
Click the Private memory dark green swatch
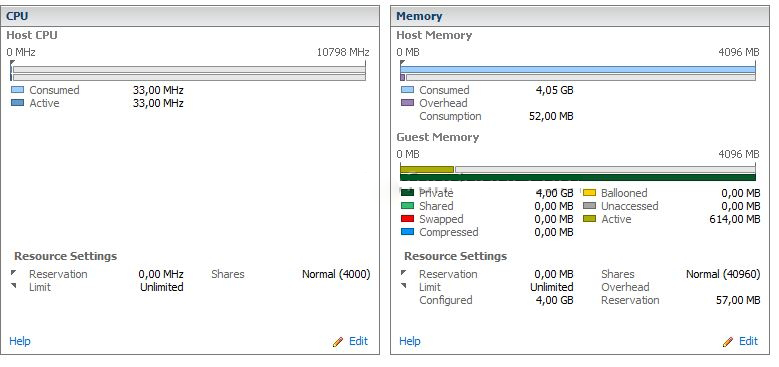[407, 193]
